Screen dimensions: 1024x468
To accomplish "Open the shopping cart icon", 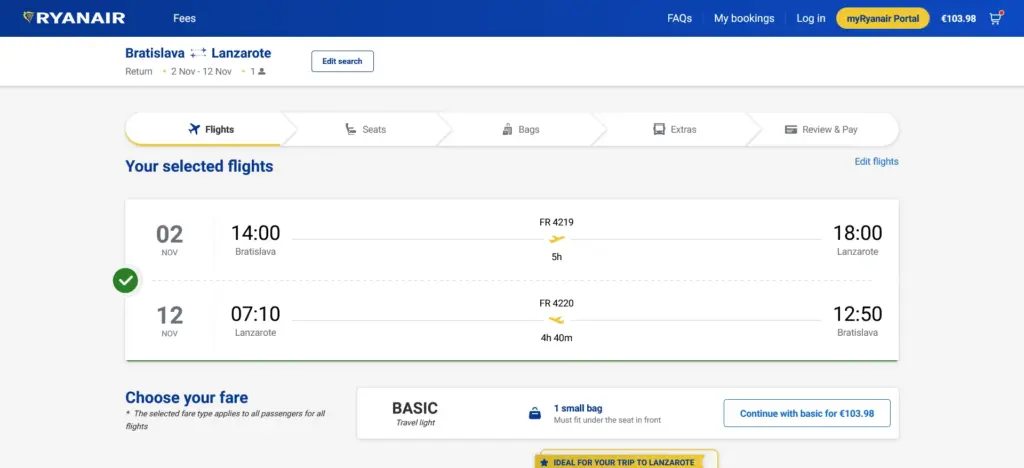I will (995, 18).
